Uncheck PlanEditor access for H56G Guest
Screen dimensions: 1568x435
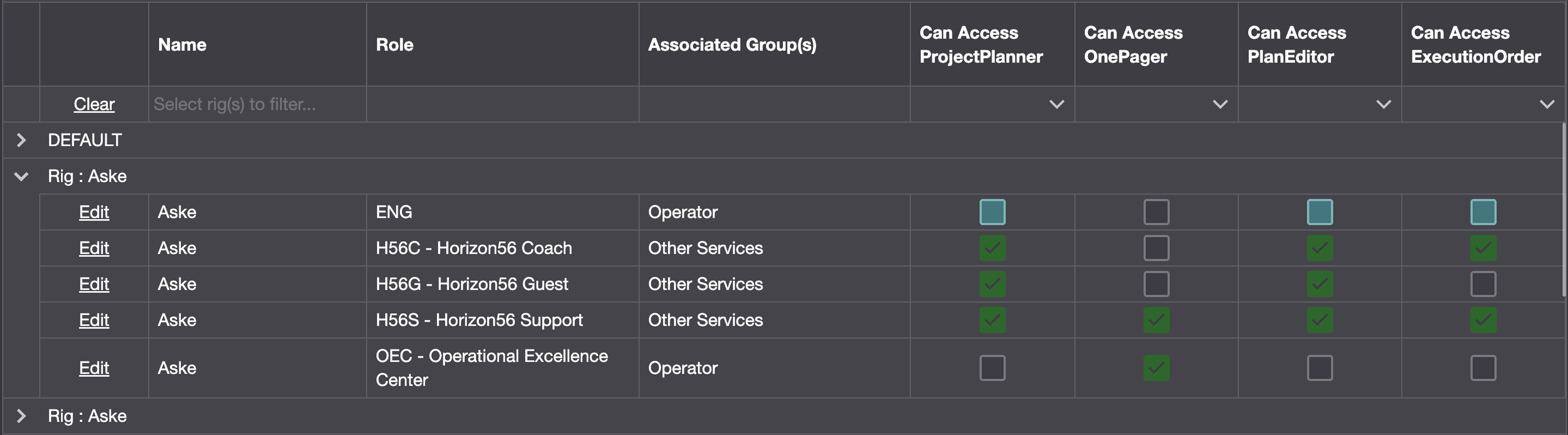[x=1319, y=284]
